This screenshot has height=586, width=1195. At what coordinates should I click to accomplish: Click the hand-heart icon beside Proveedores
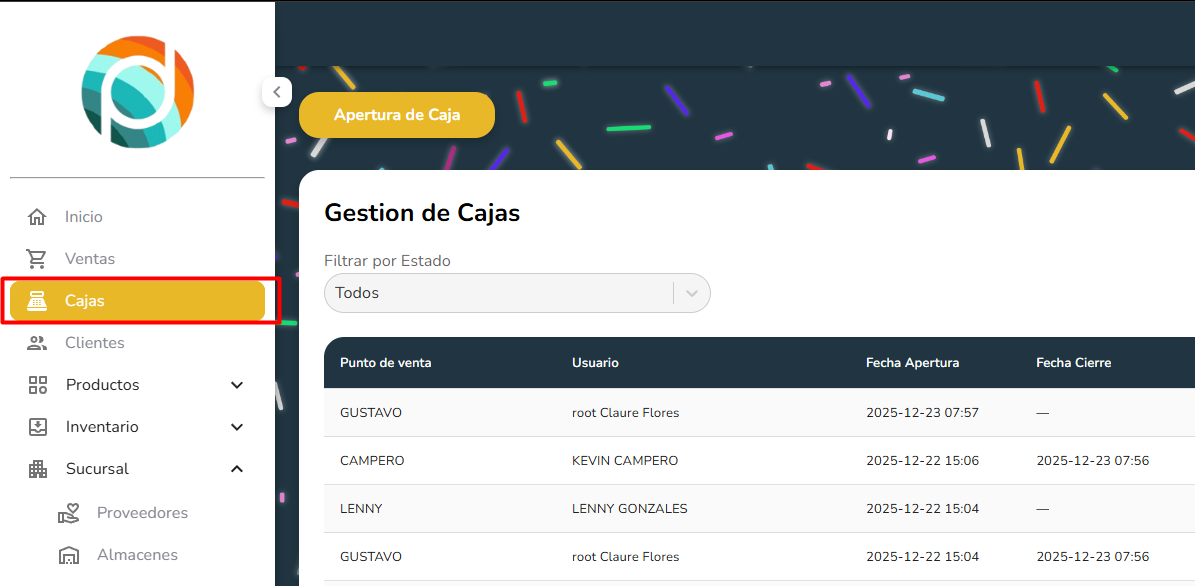68,513
